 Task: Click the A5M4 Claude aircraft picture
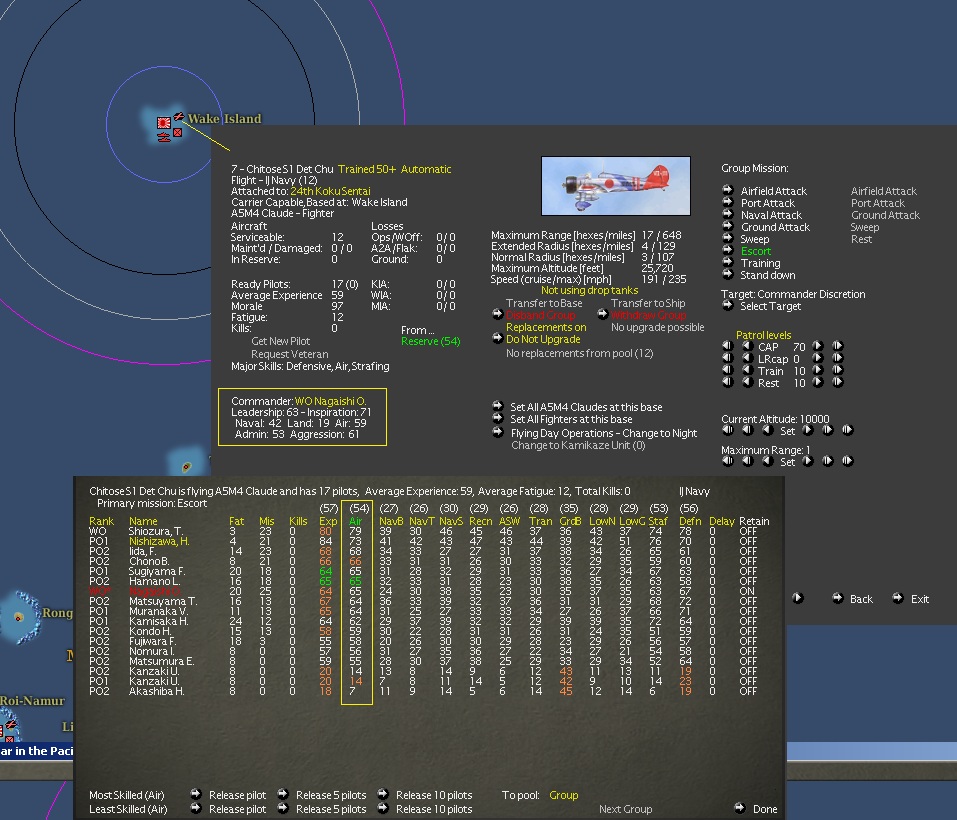pyautogui.click(x=616, y=185)
